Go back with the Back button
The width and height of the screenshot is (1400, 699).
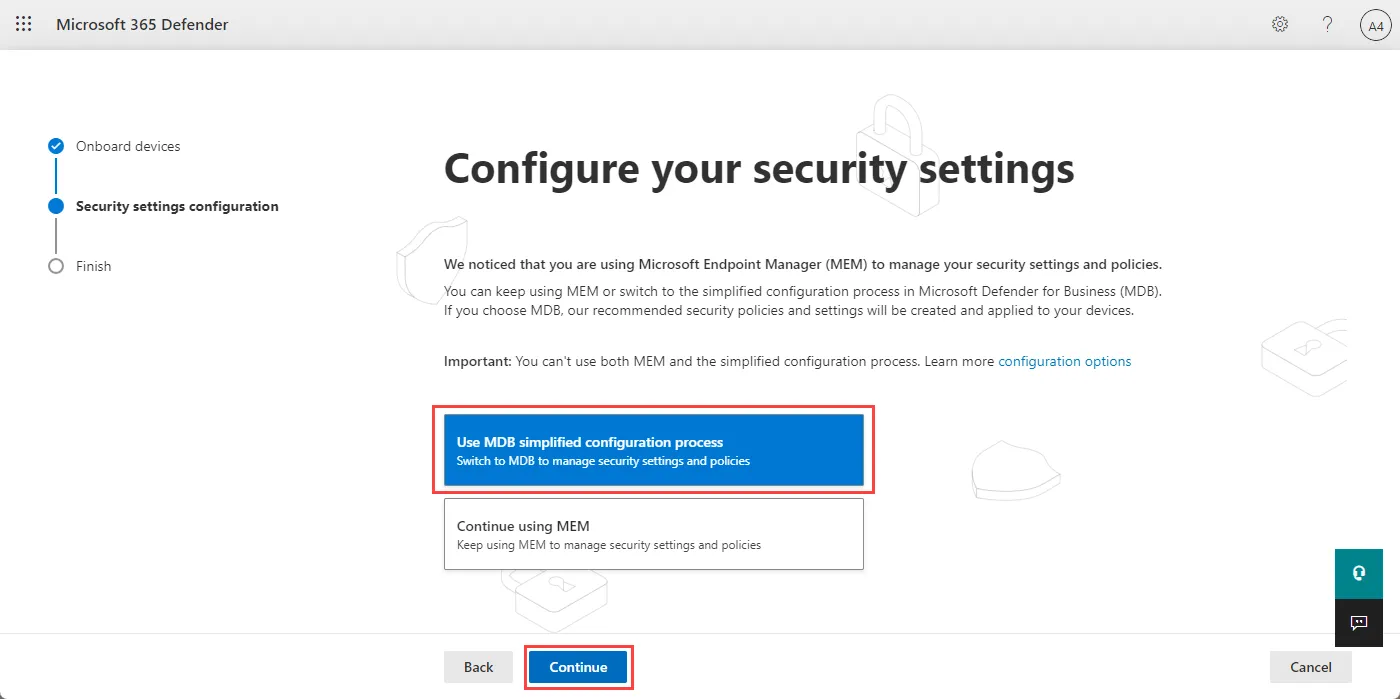tap(478, 667)
